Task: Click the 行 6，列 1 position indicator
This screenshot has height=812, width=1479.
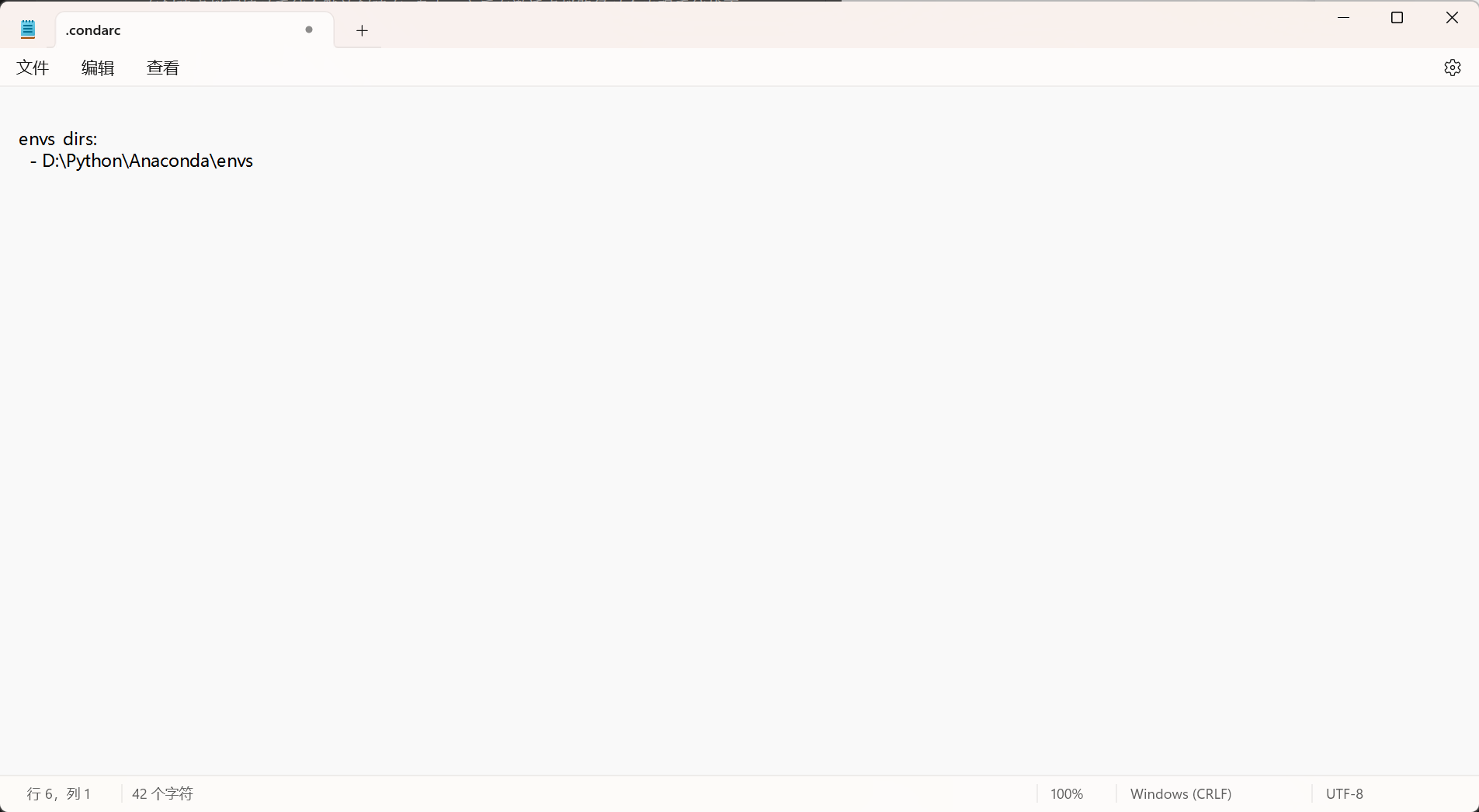Action: [x=59, y=793]
